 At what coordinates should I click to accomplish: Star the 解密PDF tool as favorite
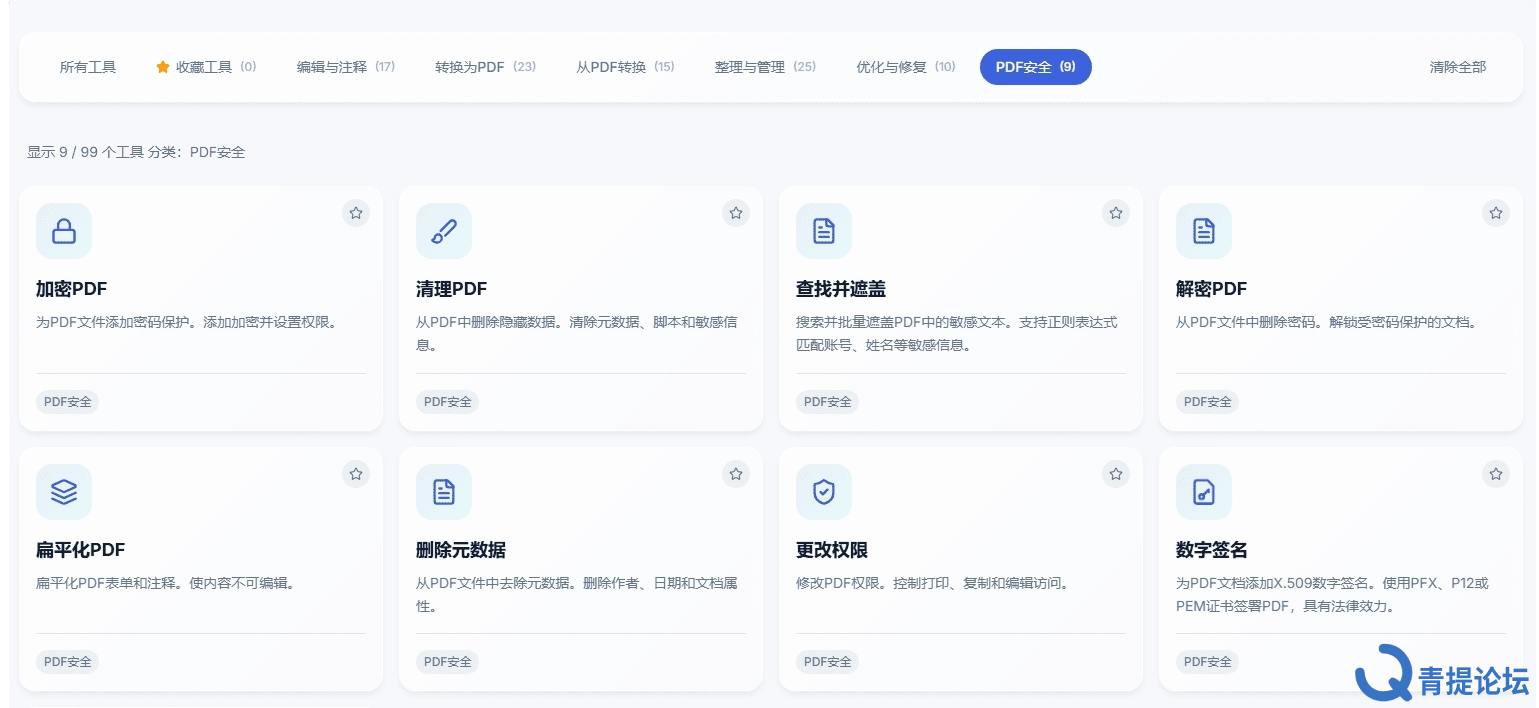(x=1496, y=213)
